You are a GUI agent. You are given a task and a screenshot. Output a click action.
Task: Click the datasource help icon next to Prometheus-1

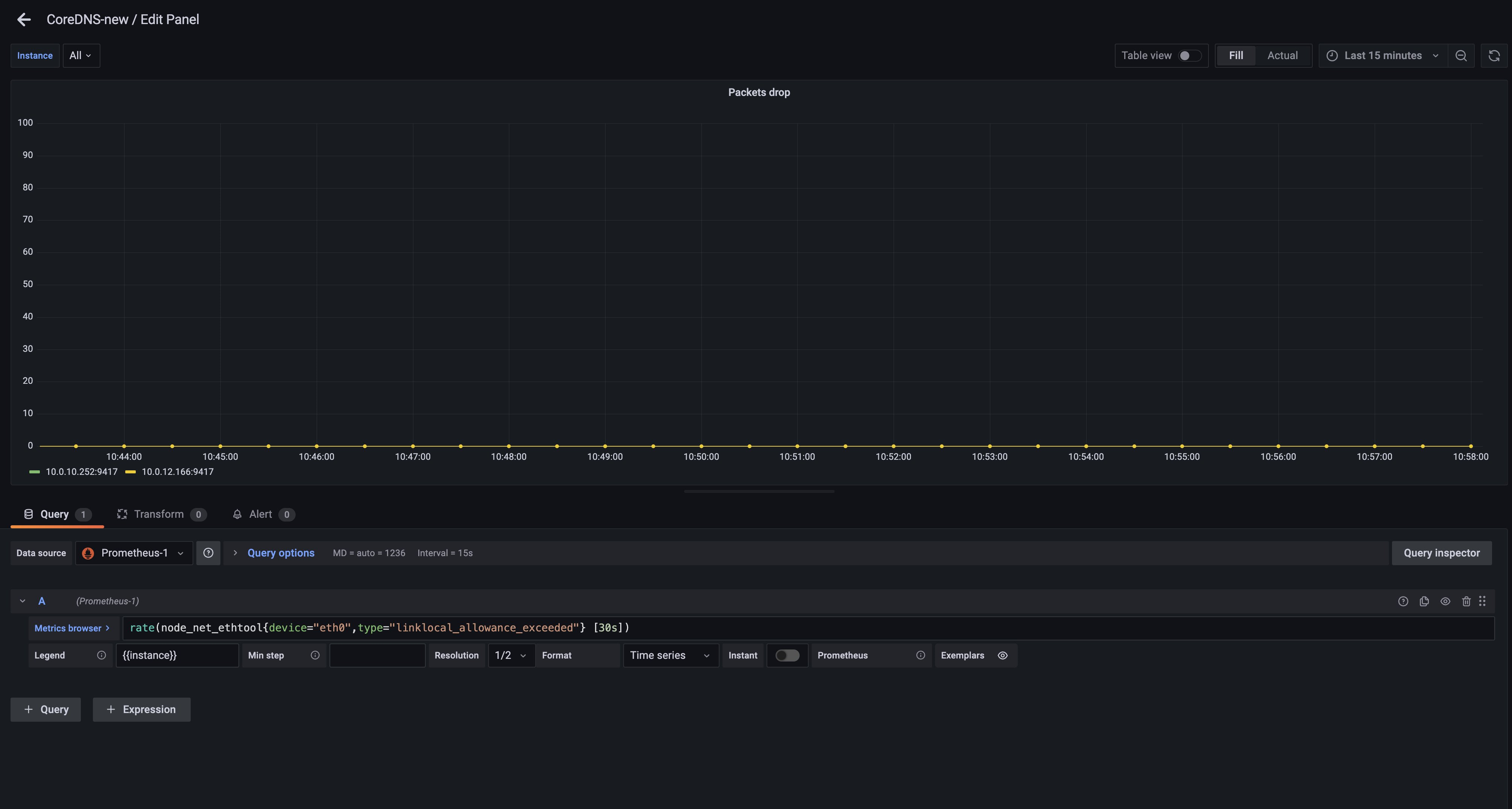[x=208, y=552]
